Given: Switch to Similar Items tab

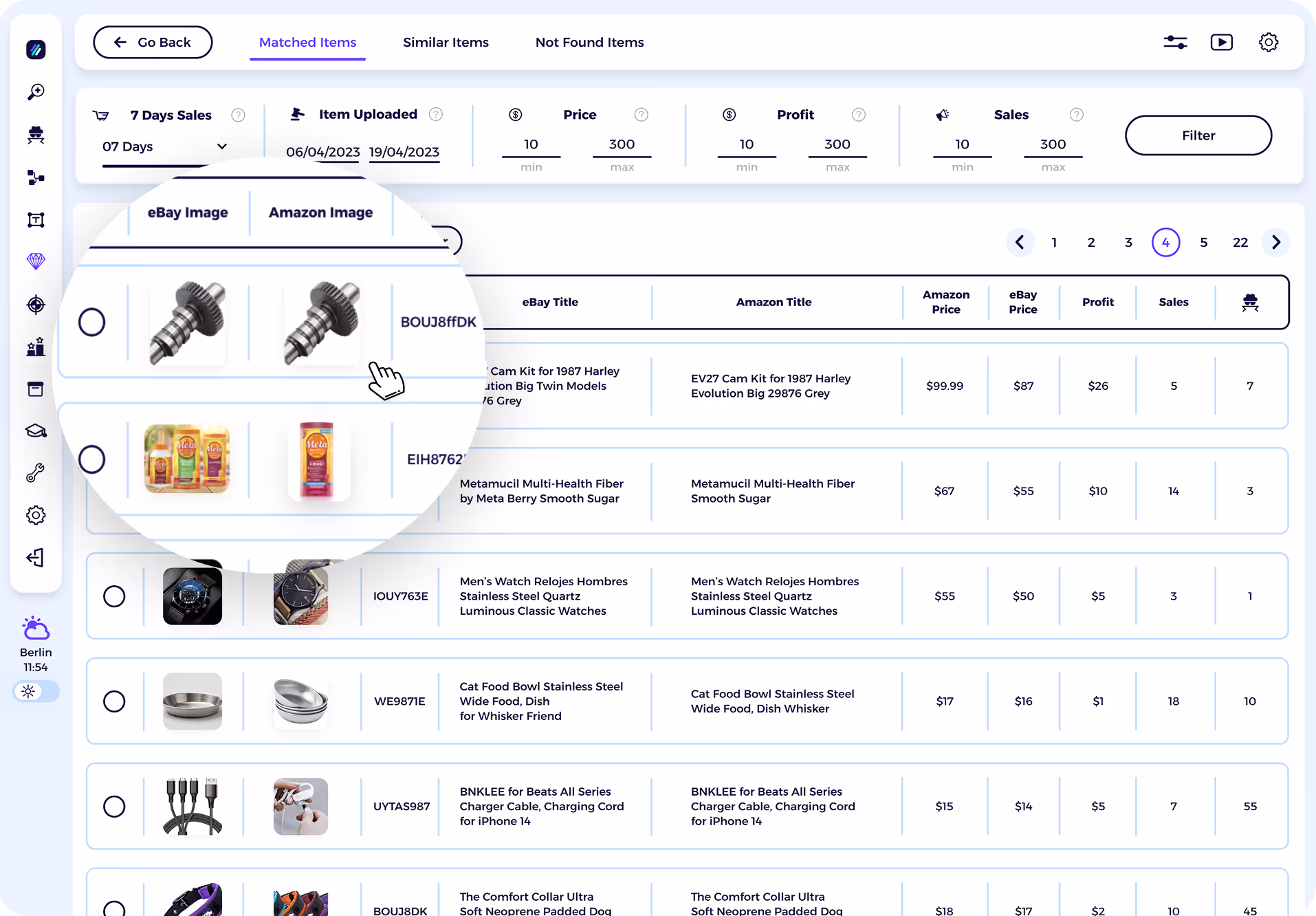Looking at the screenshot, I should [x=446, y=43].
